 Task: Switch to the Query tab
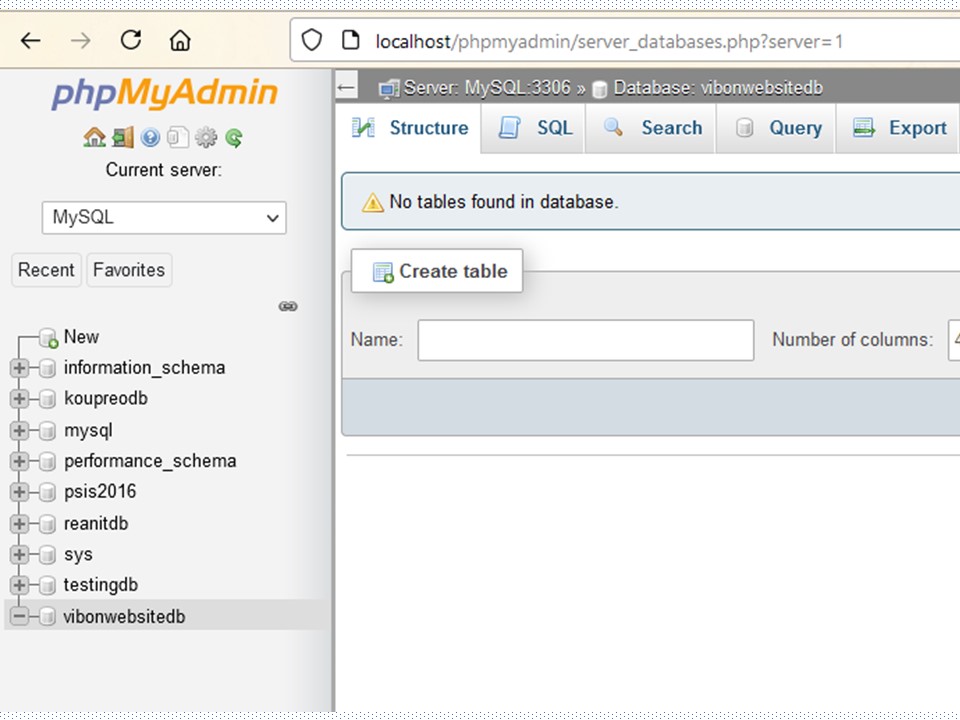pos(776,128)
